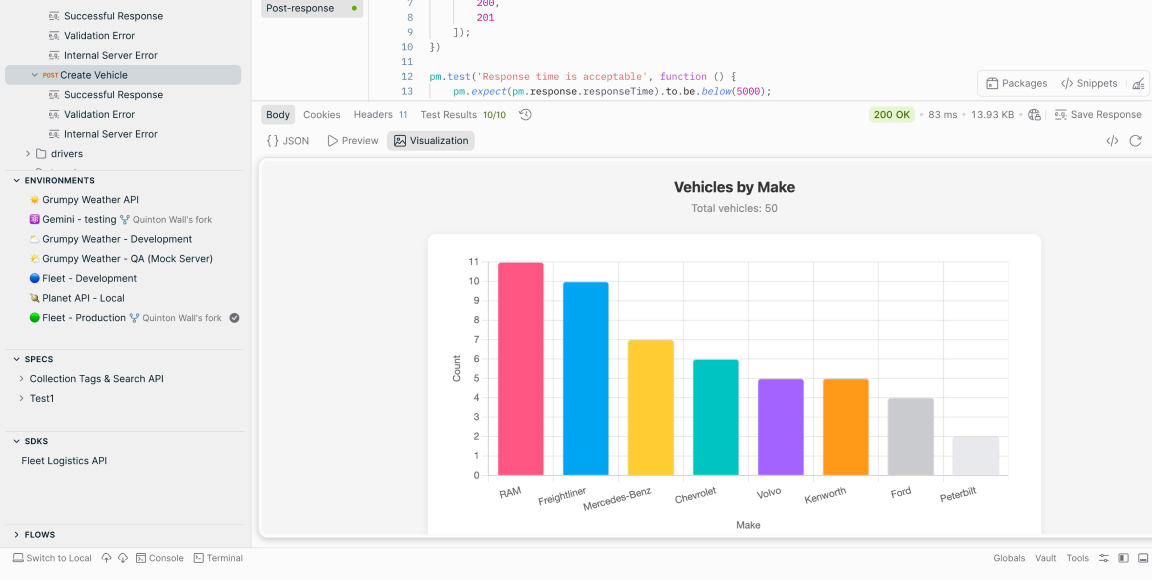This screenshot has width=1152, height=580.
Task: Expand the FLOWS section
Action: [x=16, y=534]
